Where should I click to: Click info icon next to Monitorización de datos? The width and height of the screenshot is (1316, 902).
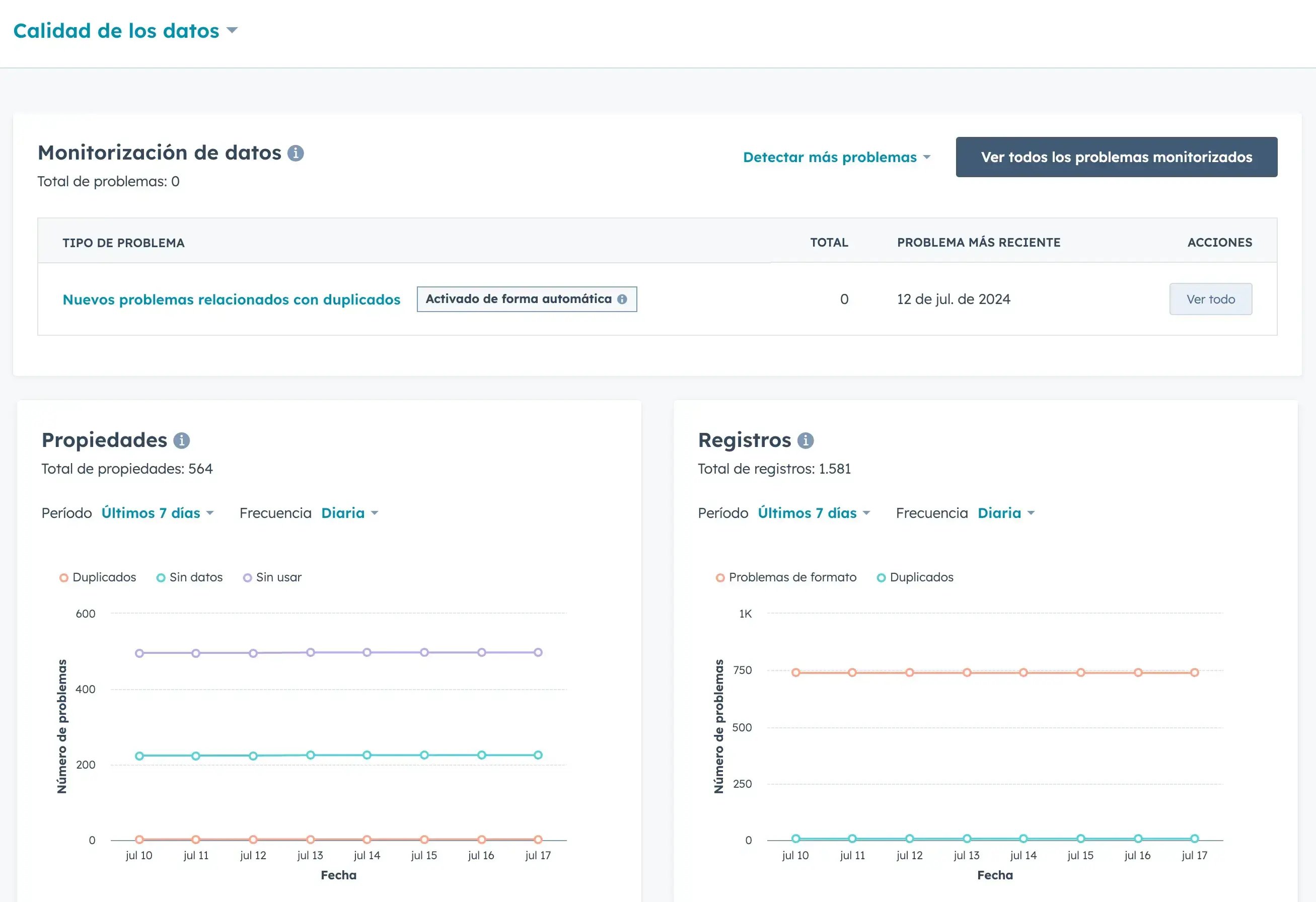click(296, 153)
